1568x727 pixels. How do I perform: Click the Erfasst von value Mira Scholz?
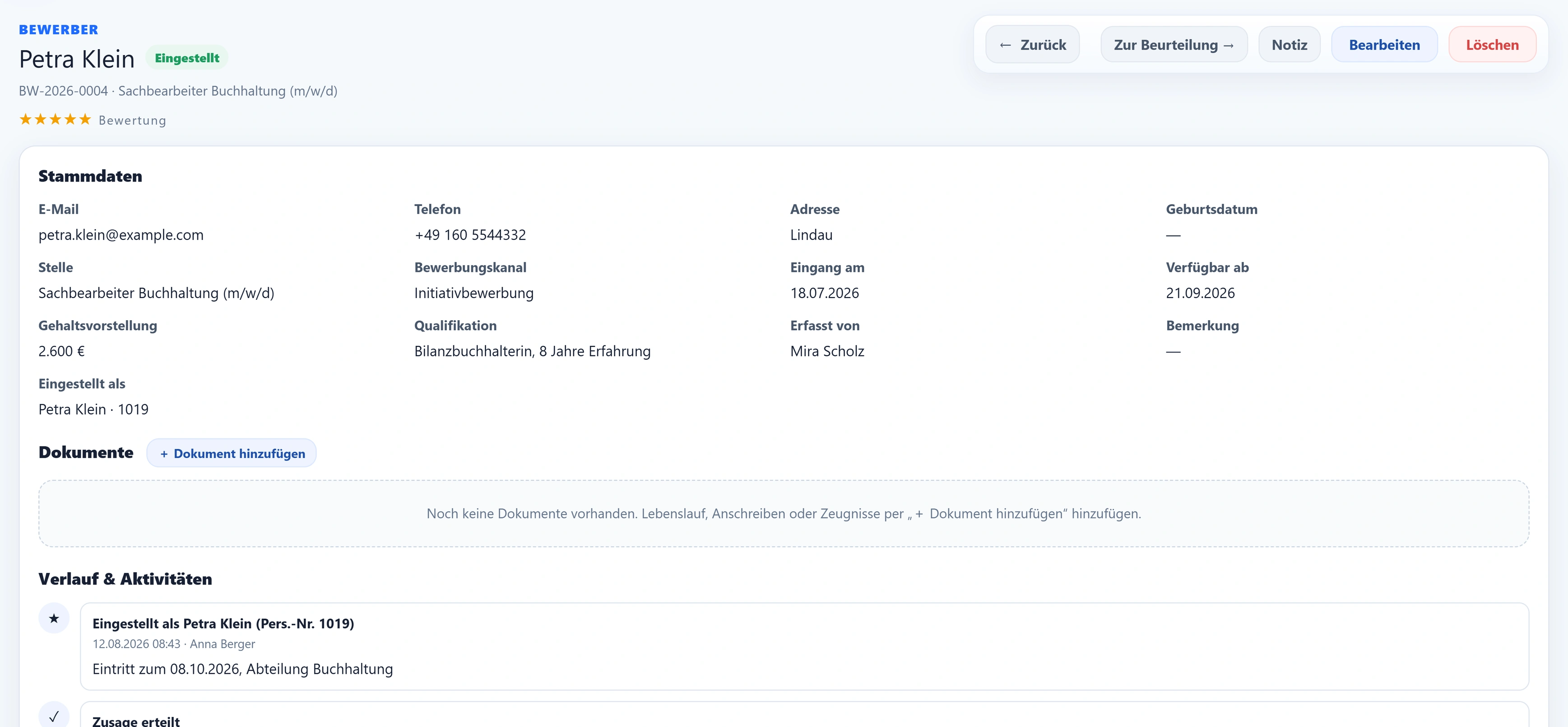tap(826, 351)
